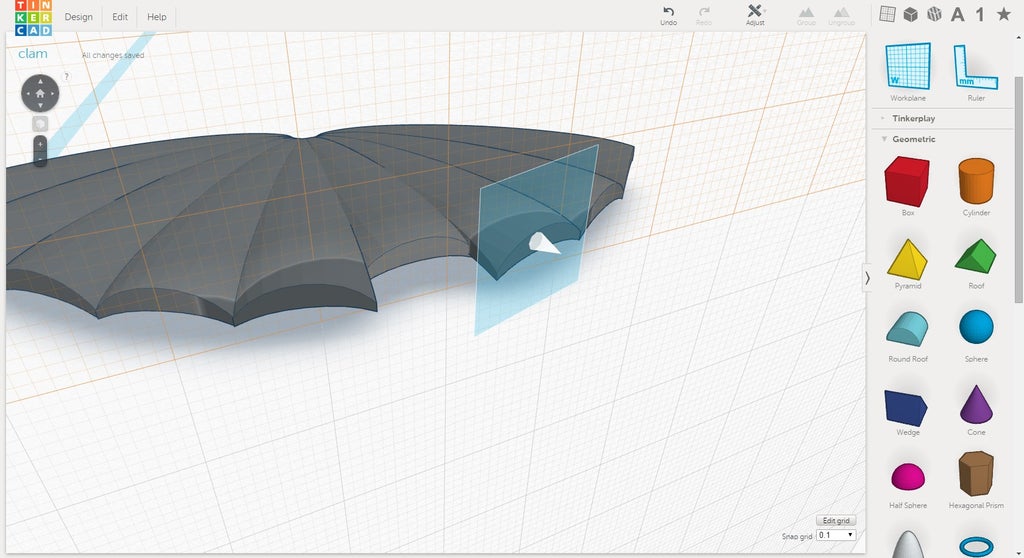
Task: Open the favorites star category
Action: (x=1004, y=14)
